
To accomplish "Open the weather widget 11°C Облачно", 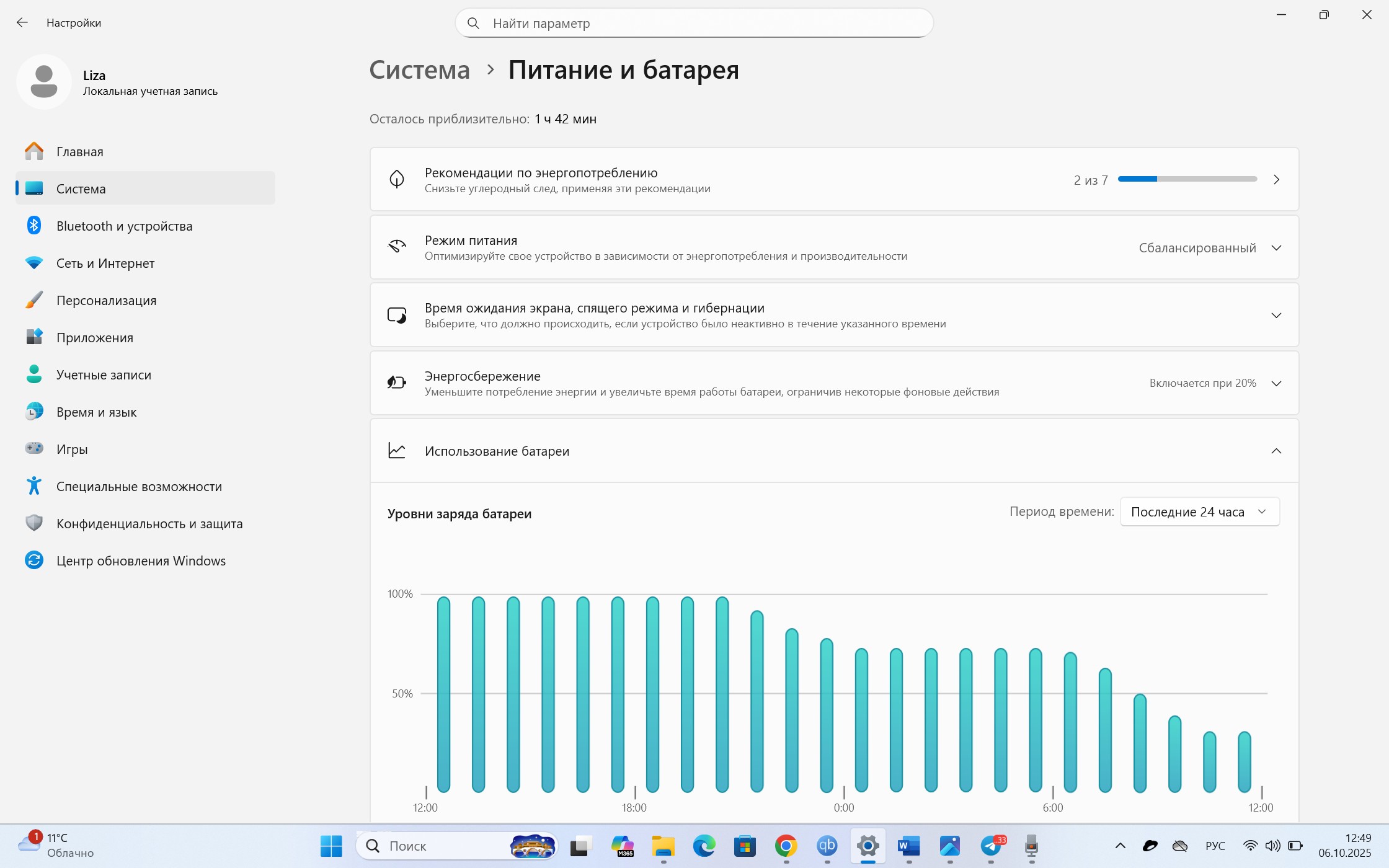I will [56, 846].
